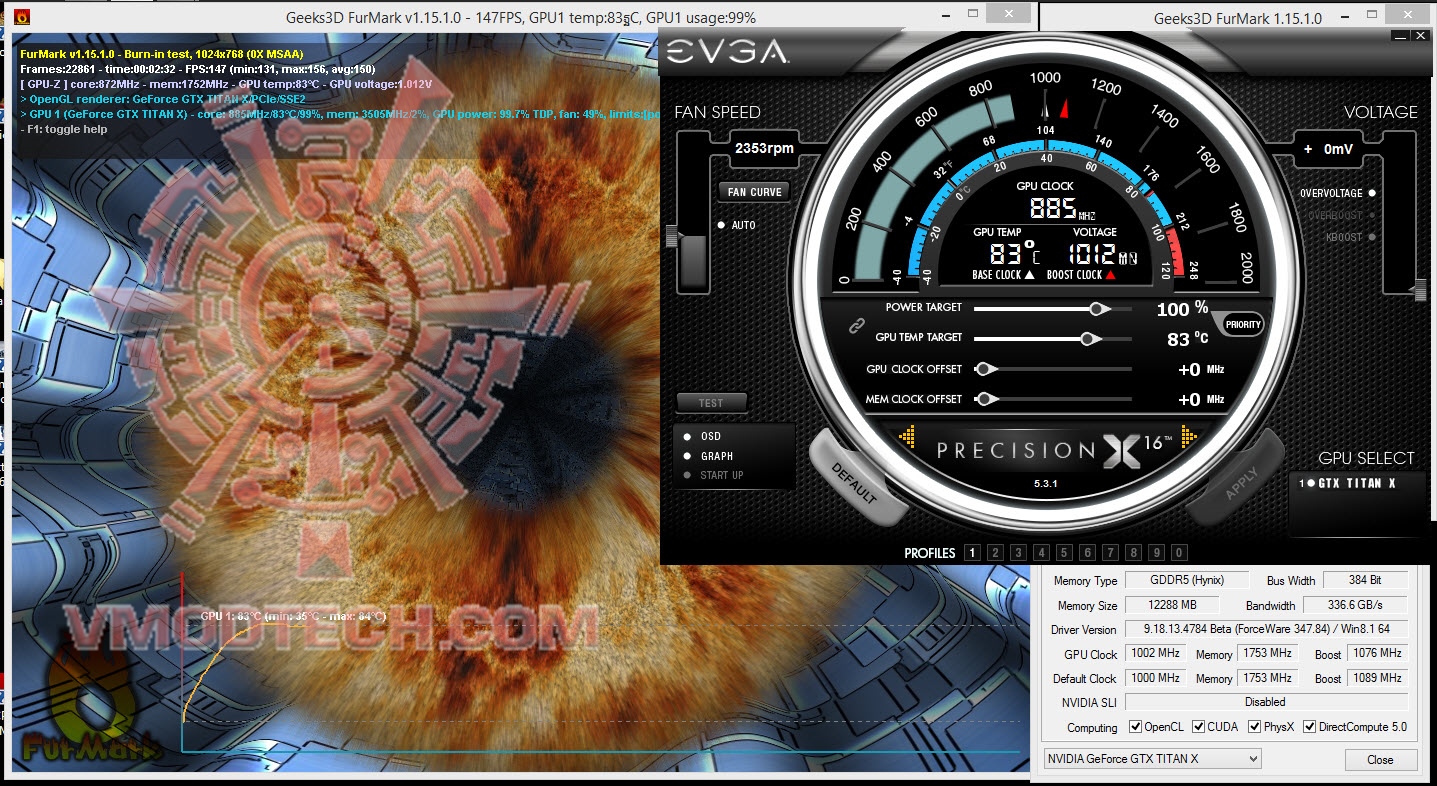Minimize the EVGA Precision X window

point(1398,36)
